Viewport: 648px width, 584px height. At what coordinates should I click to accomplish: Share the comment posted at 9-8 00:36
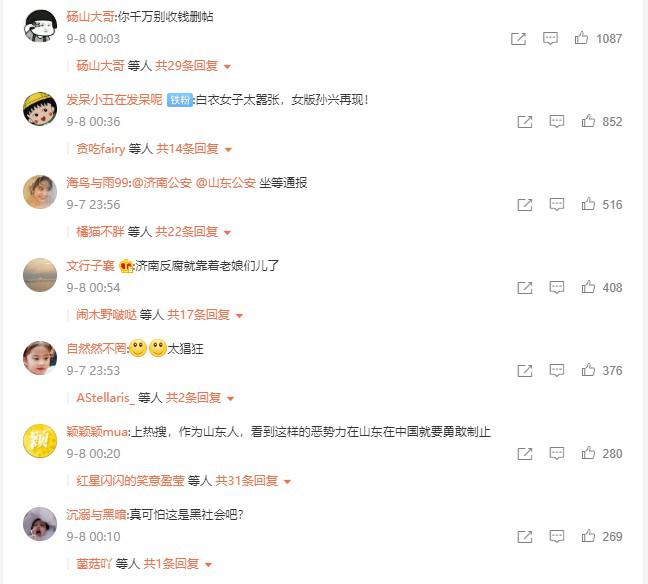click(525, 122)
